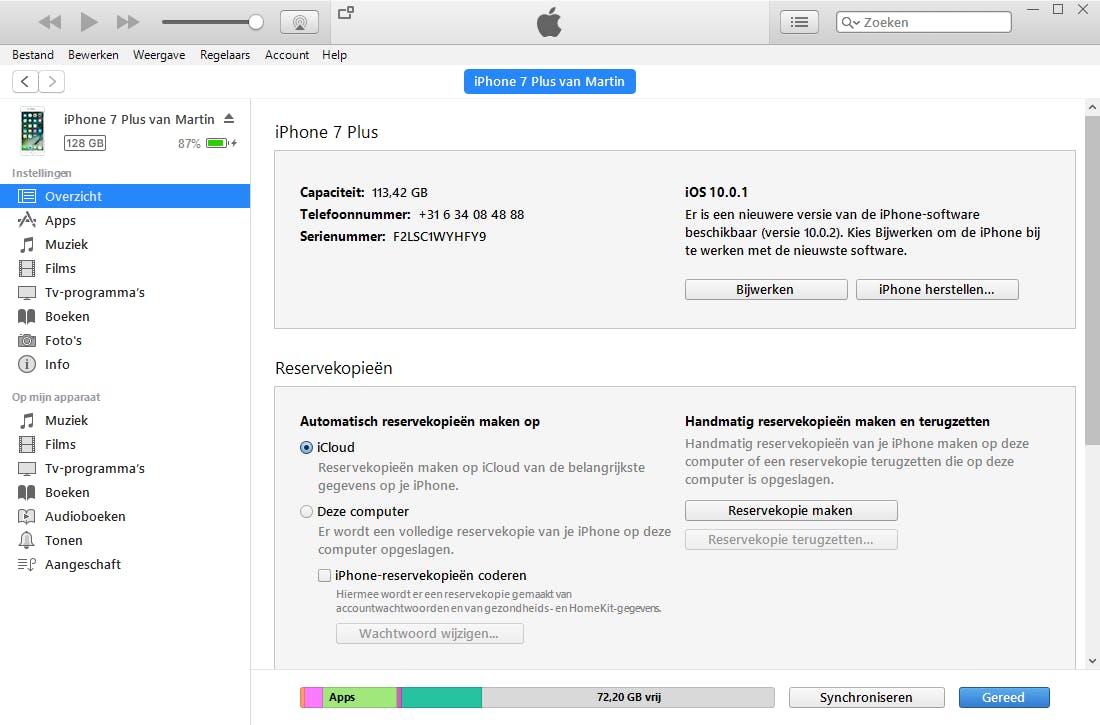The height and width of the screenshot is (725, 1100).
Task: Click the serial number F2LSC1WYHFY9
Action: pyautogui.click(x=440, y=237)
